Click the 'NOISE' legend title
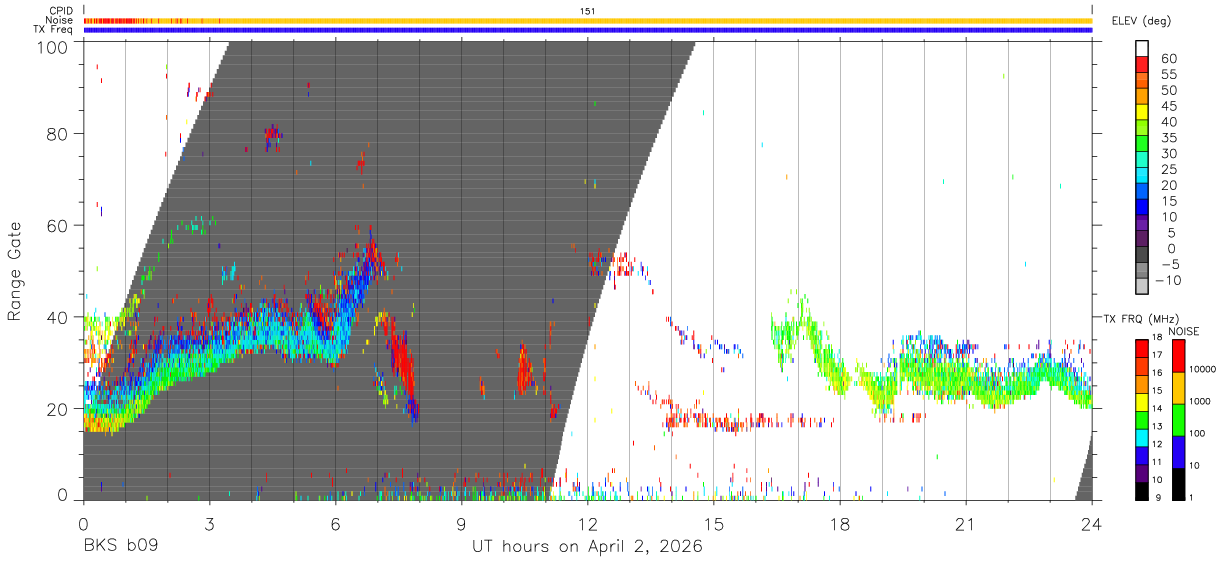1228x567 pixels. (x=1183, y=331)
